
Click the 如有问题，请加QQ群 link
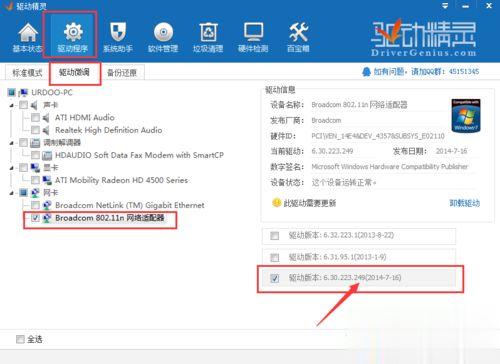tap(426, 72)
